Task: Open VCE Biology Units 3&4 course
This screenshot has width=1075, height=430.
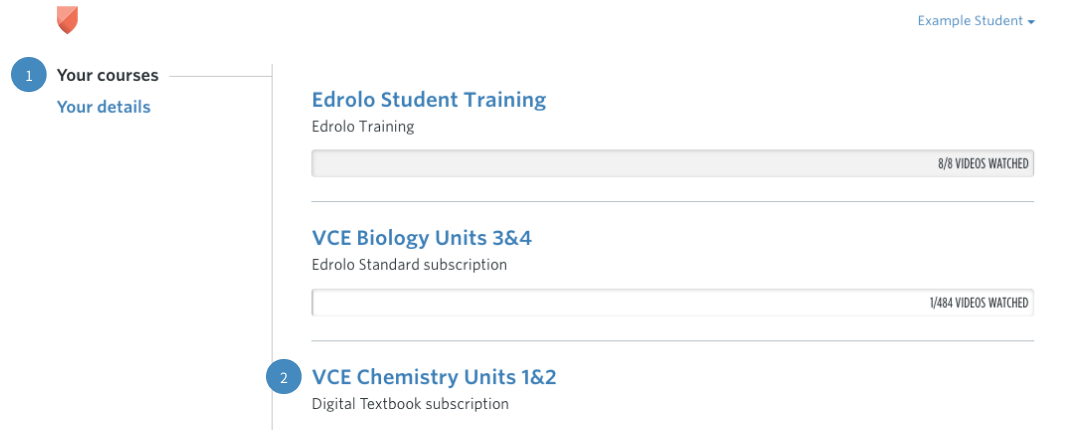Action: tap(422, 238)
